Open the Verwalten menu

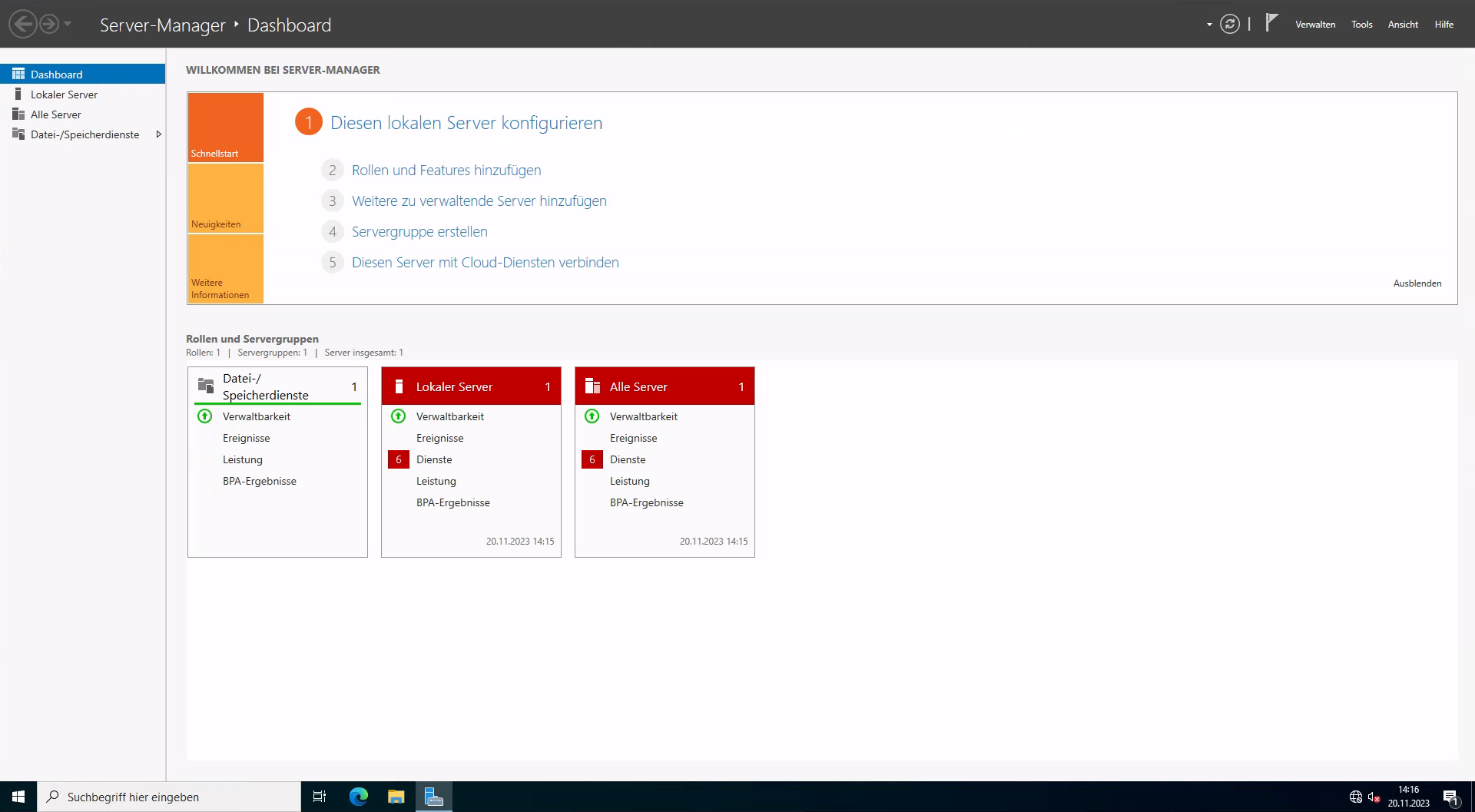click(1315, 24)
